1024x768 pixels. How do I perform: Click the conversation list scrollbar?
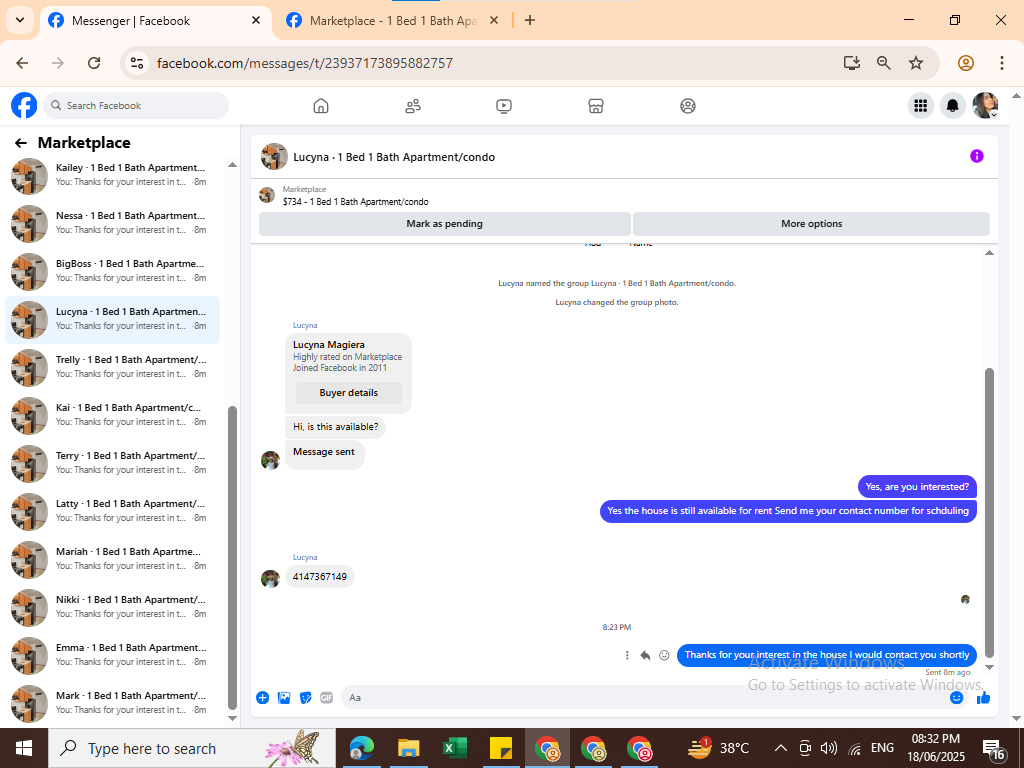click(x=232, y=558)
